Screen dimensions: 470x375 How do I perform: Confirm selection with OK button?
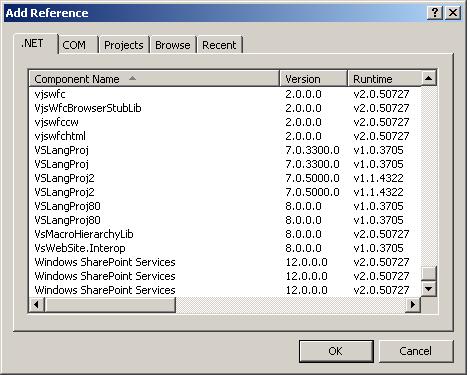click(336, 351)
